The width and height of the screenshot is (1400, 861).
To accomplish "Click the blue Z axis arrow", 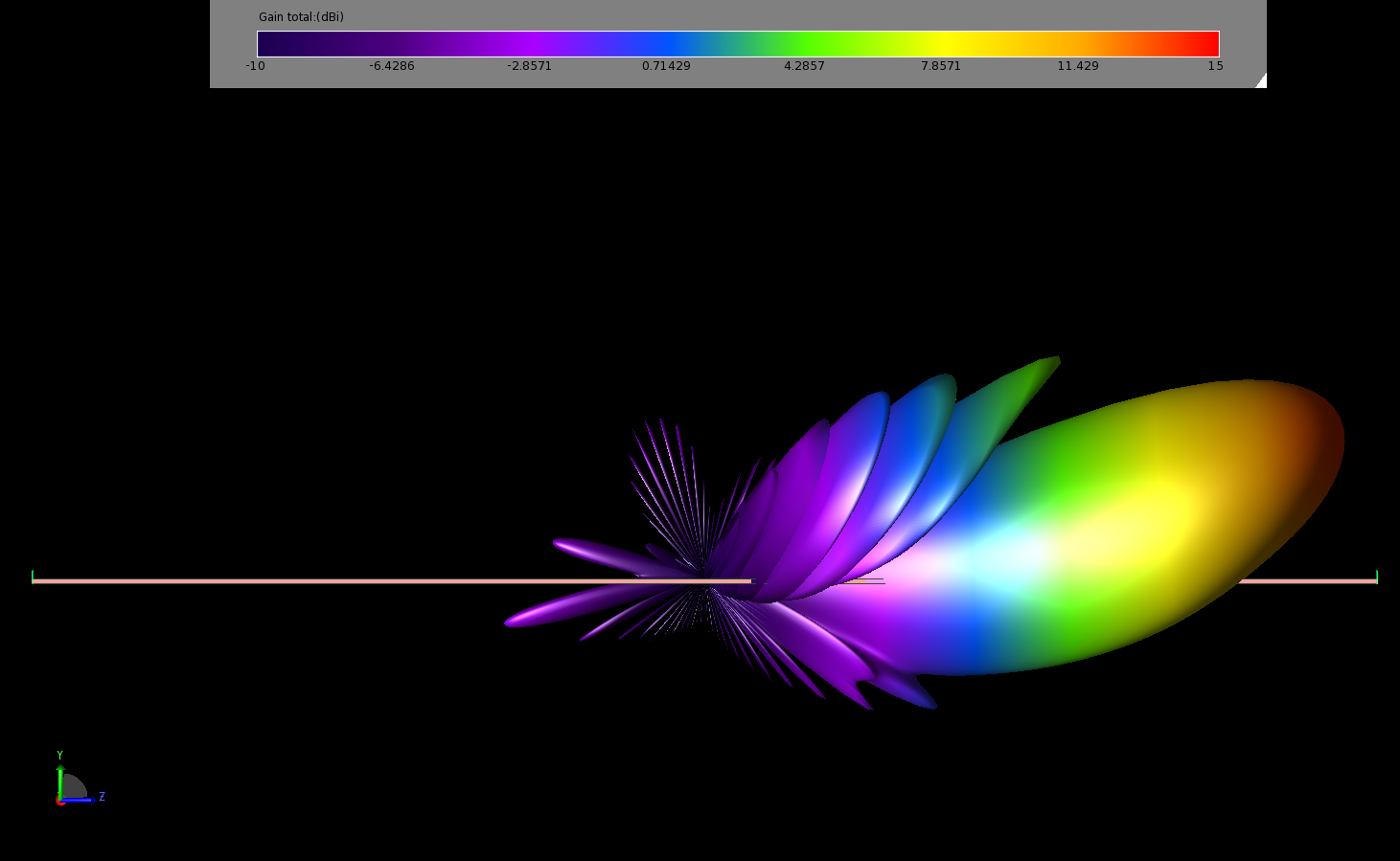I will click(81, 800).
